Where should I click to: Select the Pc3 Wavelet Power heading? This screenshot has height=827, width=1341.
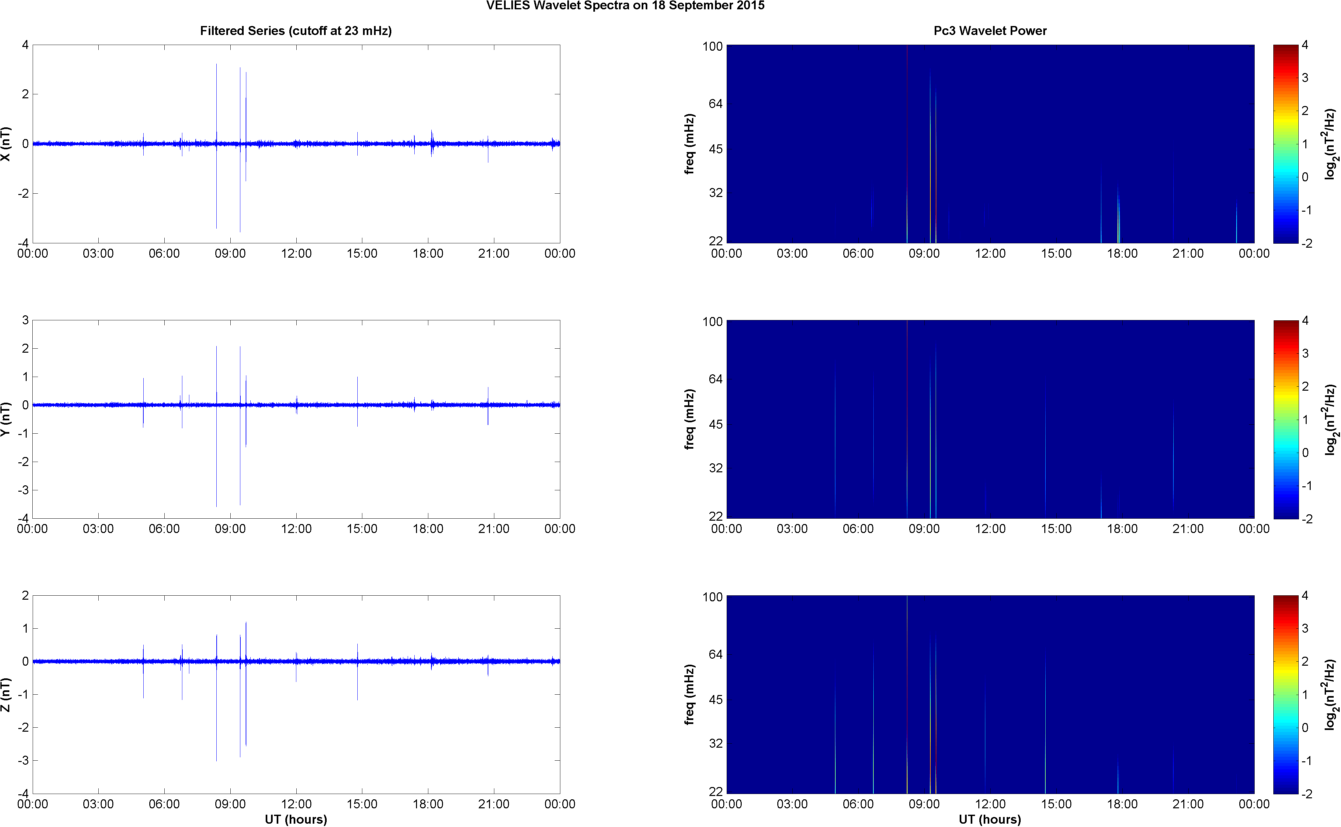tap(990, 31)
